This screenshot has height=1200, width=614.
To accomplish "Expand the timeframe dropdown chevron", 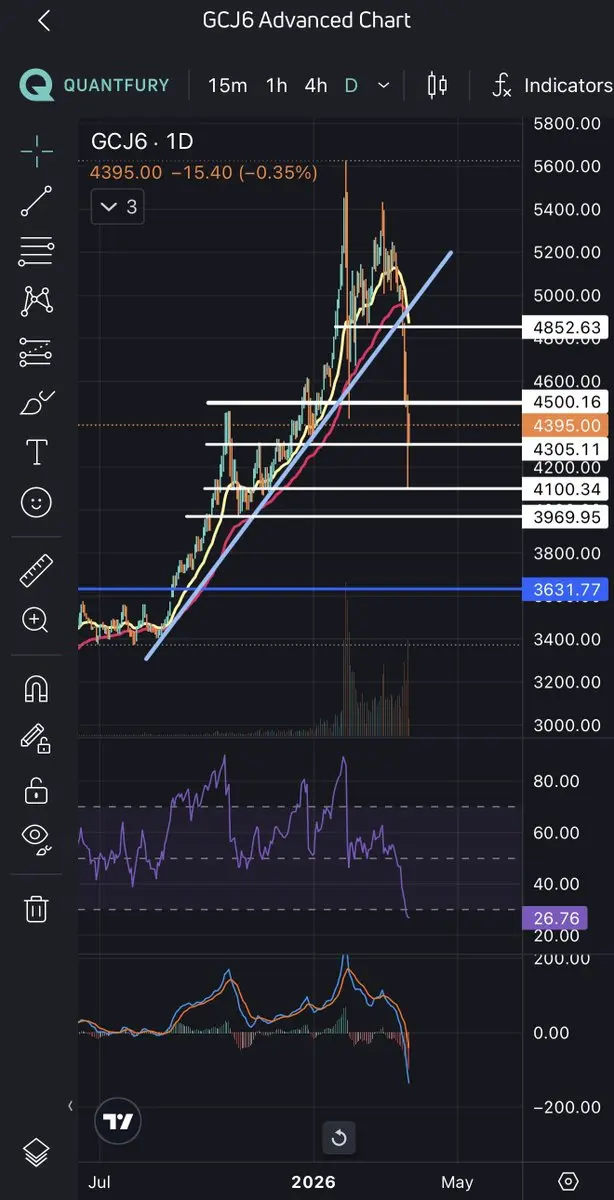I will tap(383, 86).
